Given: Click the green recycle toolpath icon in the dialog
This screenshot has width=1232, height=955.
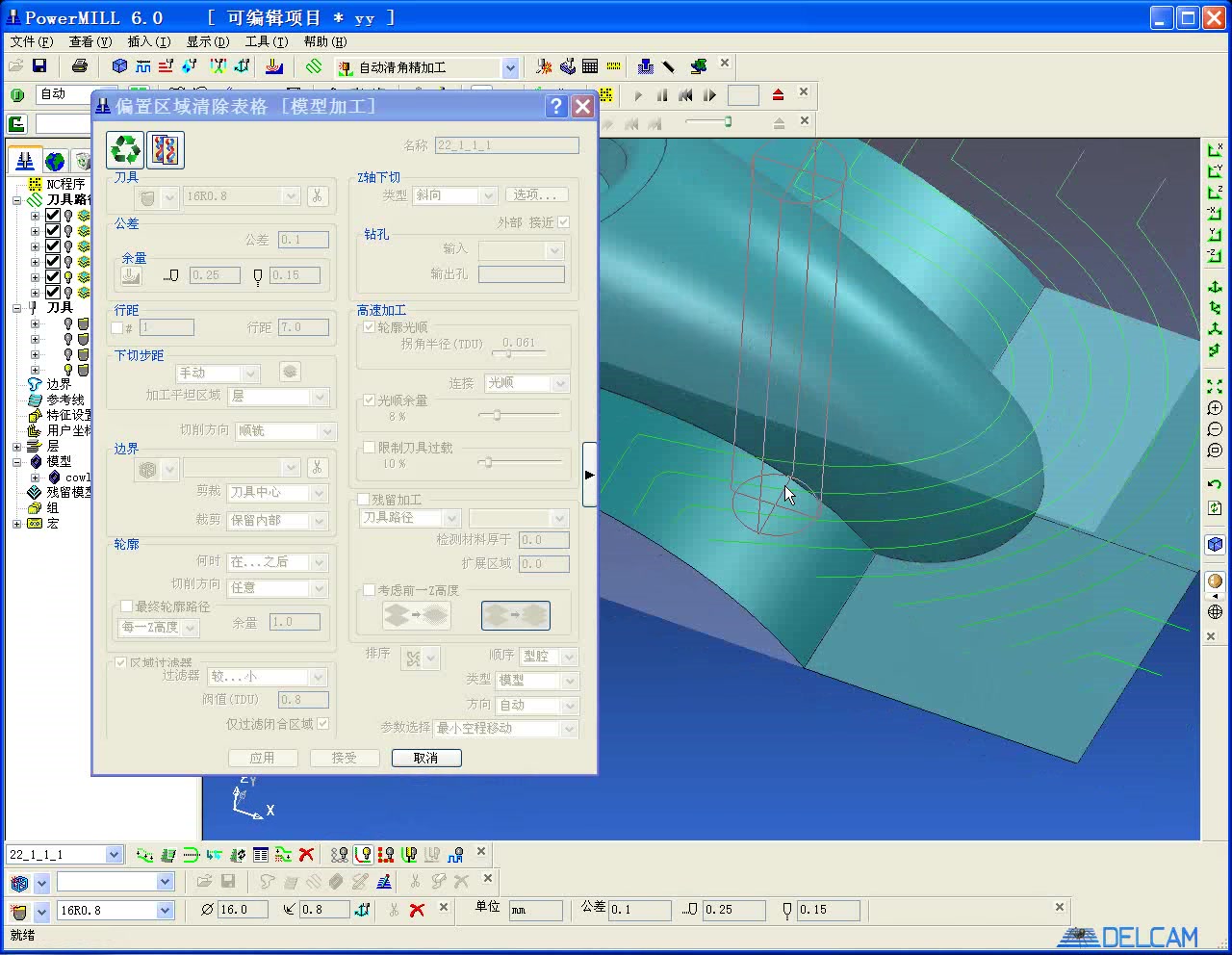Looking at the screenshot, I should point(125,150).
